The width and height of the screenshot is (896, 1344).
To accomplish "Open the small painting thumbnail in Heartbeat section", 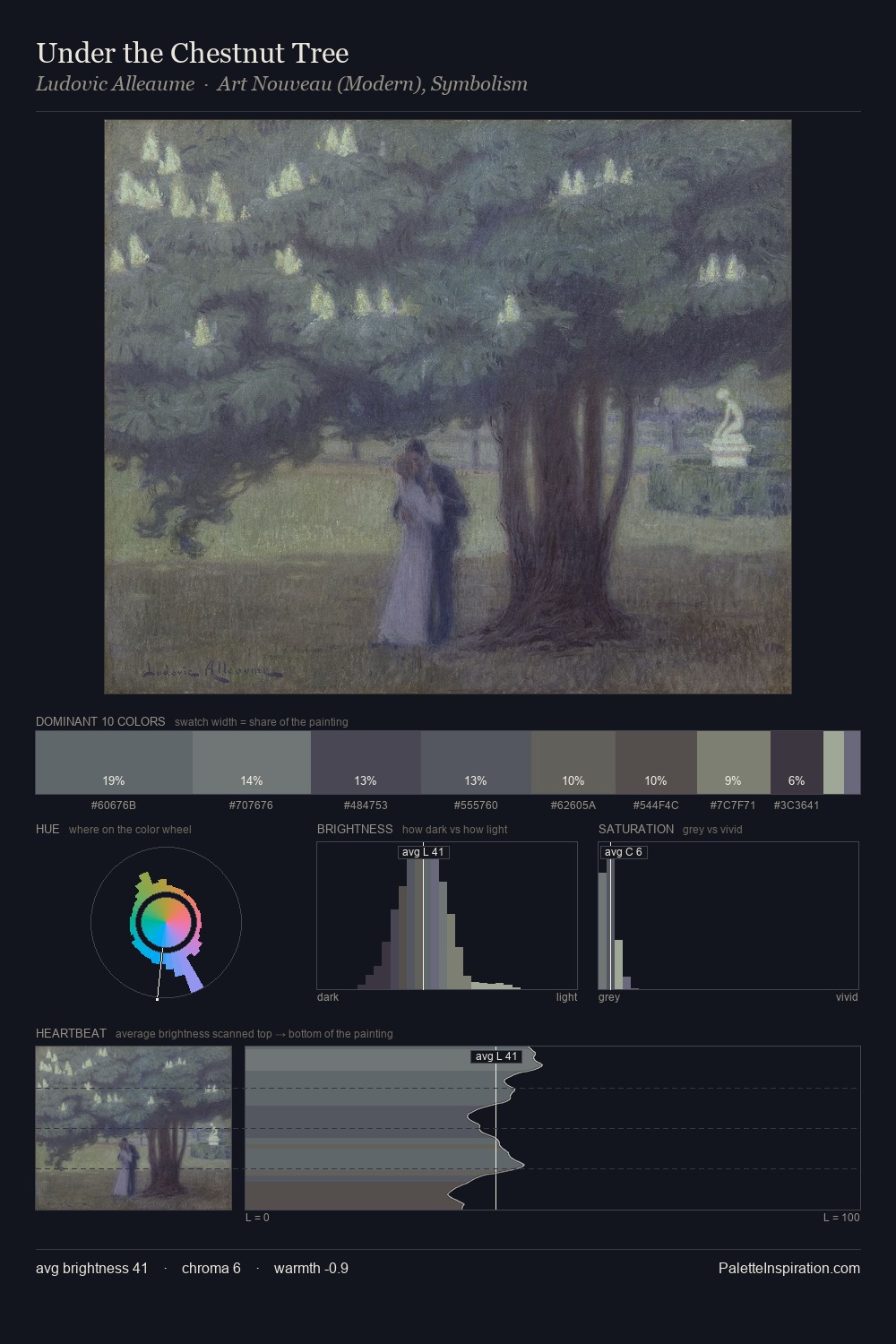I will (134, 1128).
